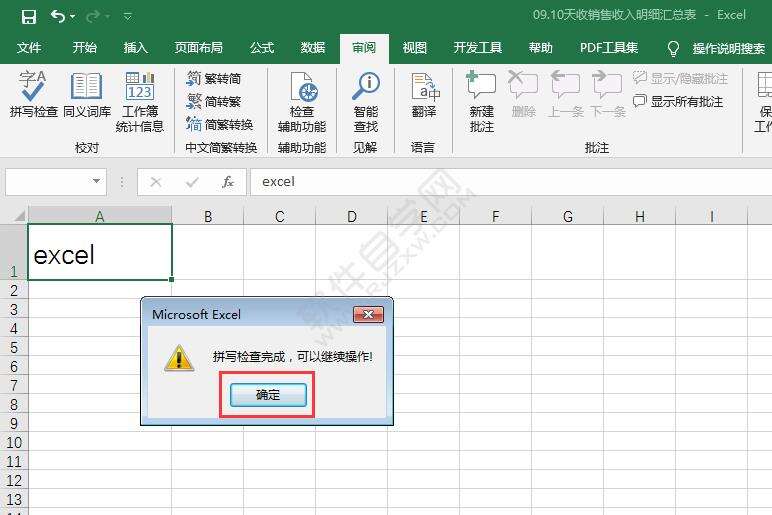The height and width of the screenshot is (515, 772).
Task: Open the Undo history dropdown arrow
Action: [73, 17]
